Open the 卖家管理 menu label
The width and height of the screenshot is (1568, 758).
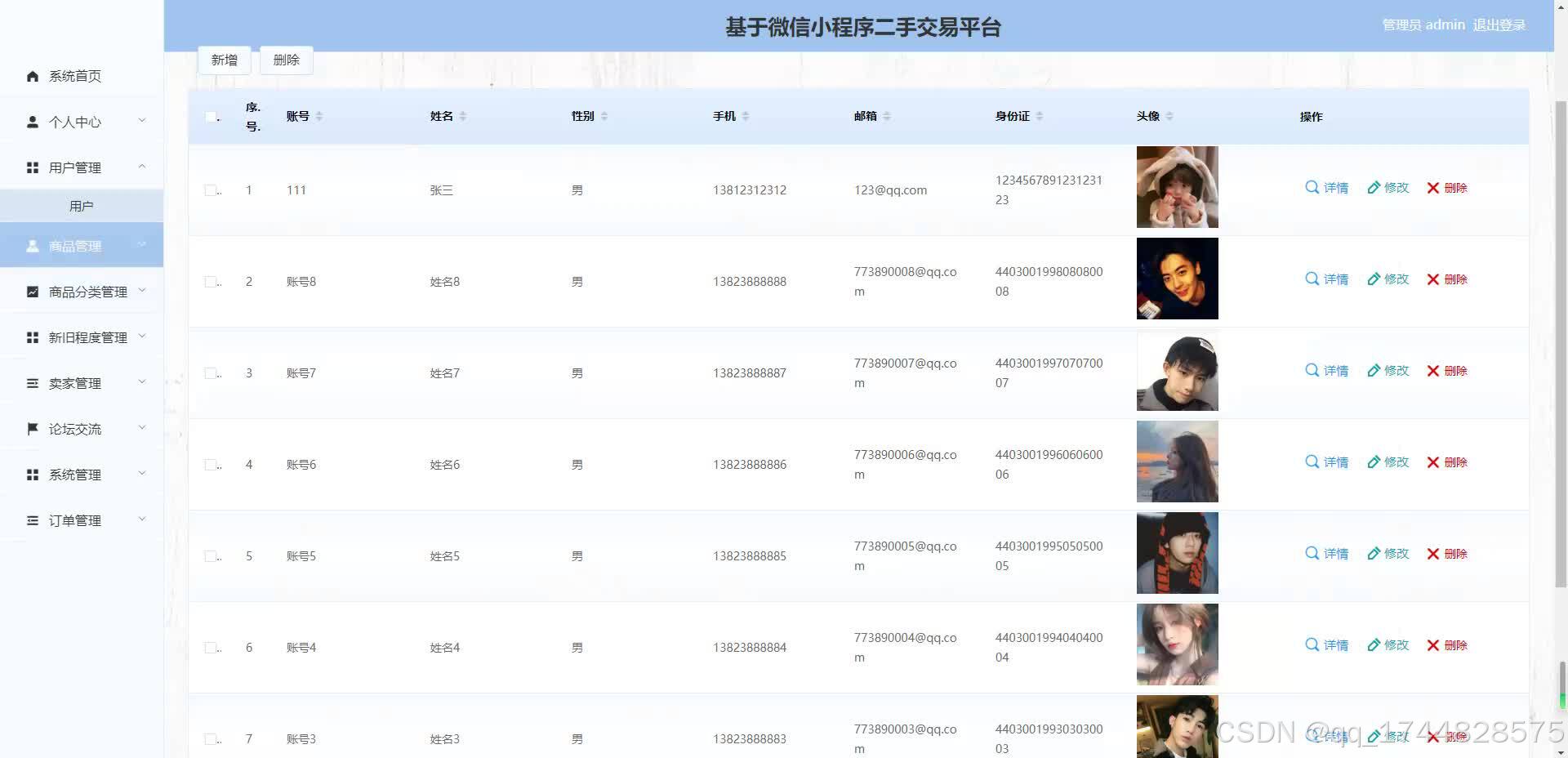(x=75, y=383)
